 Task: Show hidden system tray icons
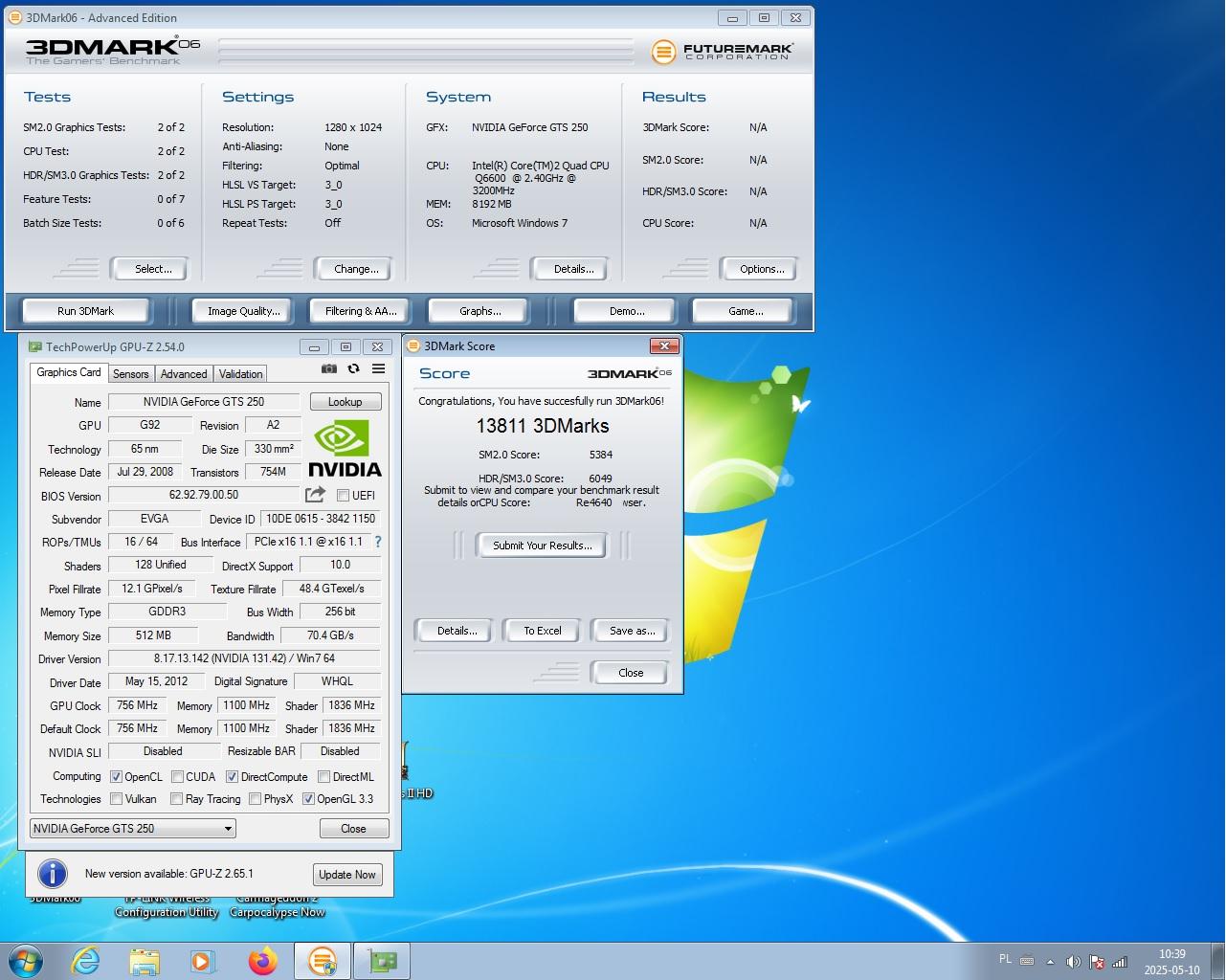pyautogui.click(x=1050, y=962)
